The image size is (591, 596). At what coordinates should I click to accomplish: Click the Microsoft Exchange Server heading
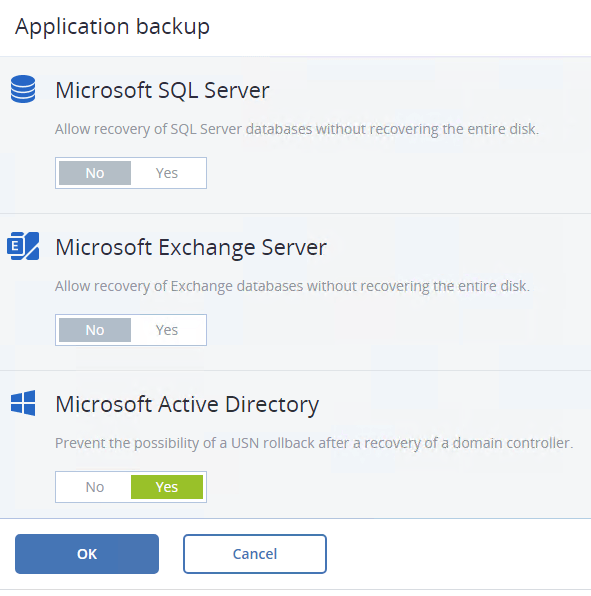191,247
